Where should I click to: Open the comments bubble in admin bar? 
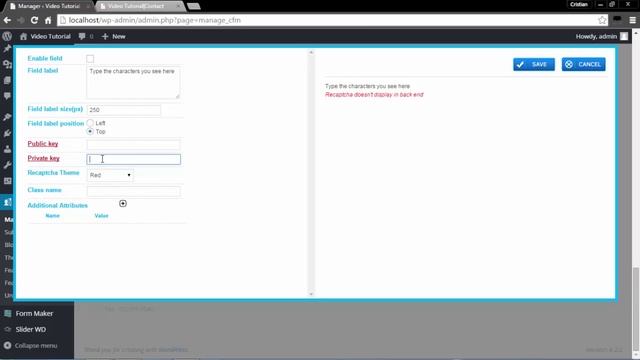[x=86, y=36]
